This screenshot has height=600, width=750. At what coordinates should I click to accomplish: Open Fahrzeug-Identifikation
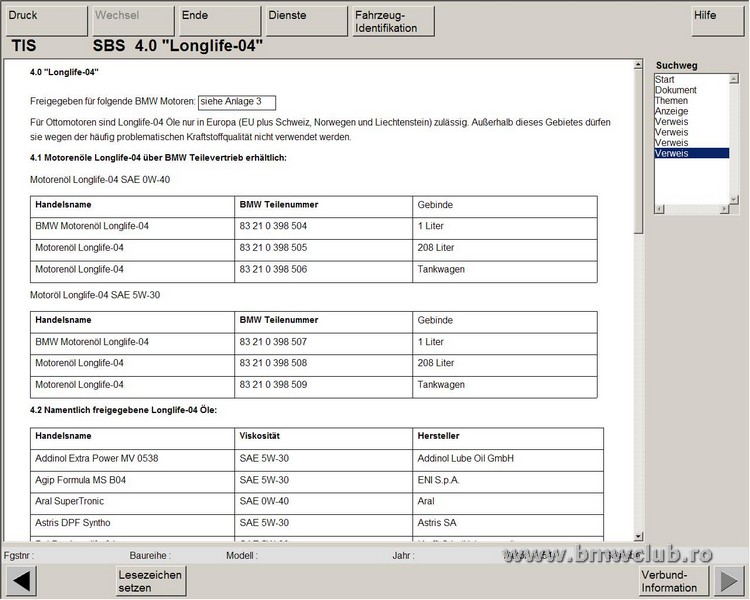click(x=393, y=21)
